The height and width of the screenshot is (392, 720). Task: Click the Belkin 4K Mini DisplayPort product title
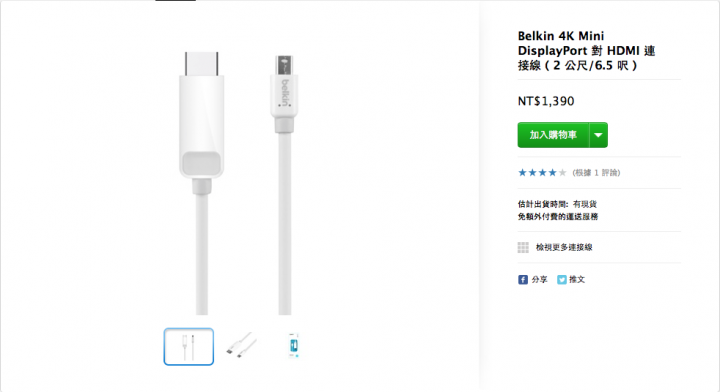586,50
